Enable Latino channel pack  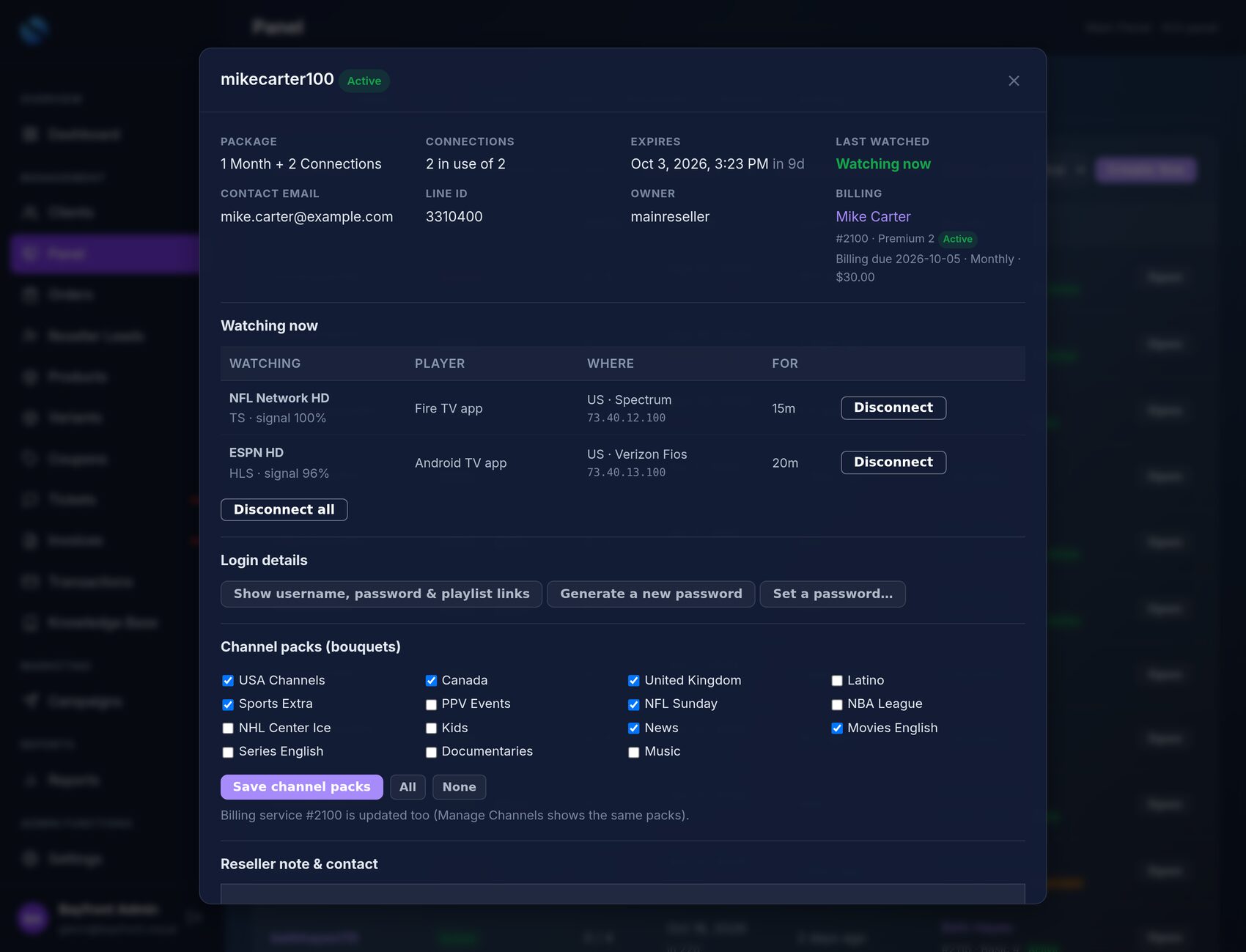coord(837,681)
